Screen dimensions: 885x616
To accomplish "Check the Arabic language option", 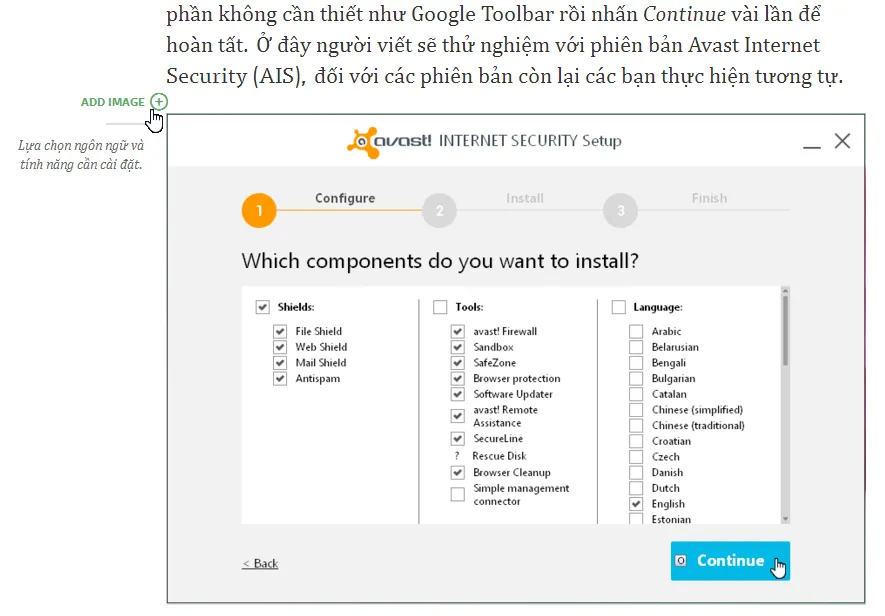I will pyautogui.click(x=636, y=331).
